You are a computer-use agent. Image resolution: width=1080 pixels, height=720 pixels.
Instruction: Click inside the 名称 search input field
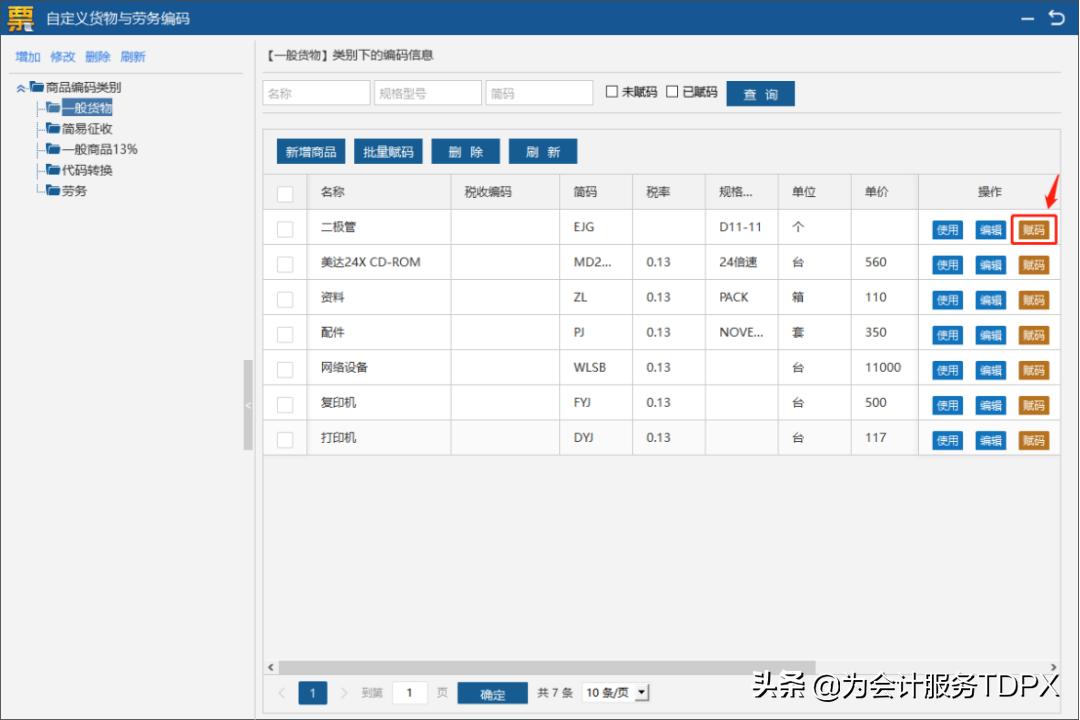pyautogui.click(x=315, y=92)
